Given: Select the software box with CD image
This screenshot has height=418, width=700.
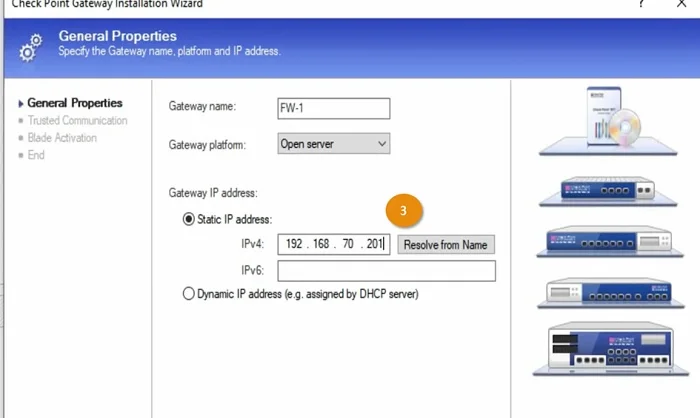Looking at the screenshot, I should click(608, 121).
